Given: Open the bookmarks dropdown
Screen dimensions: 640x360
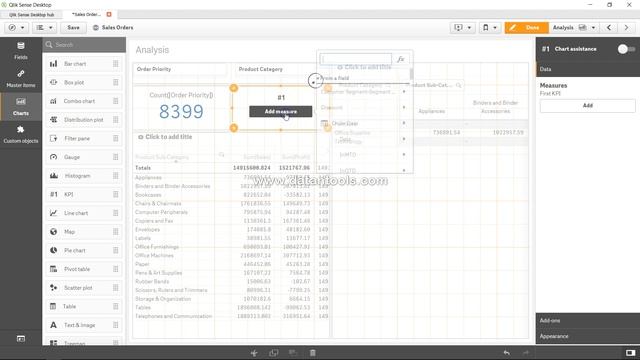Looking at the screenshot, I should pos(489,27).
